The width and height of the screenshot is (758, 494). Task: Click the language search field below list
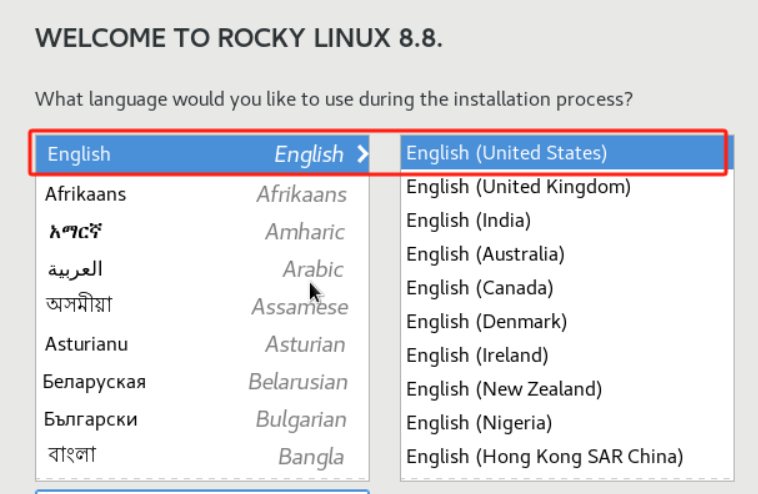[202, 492]
